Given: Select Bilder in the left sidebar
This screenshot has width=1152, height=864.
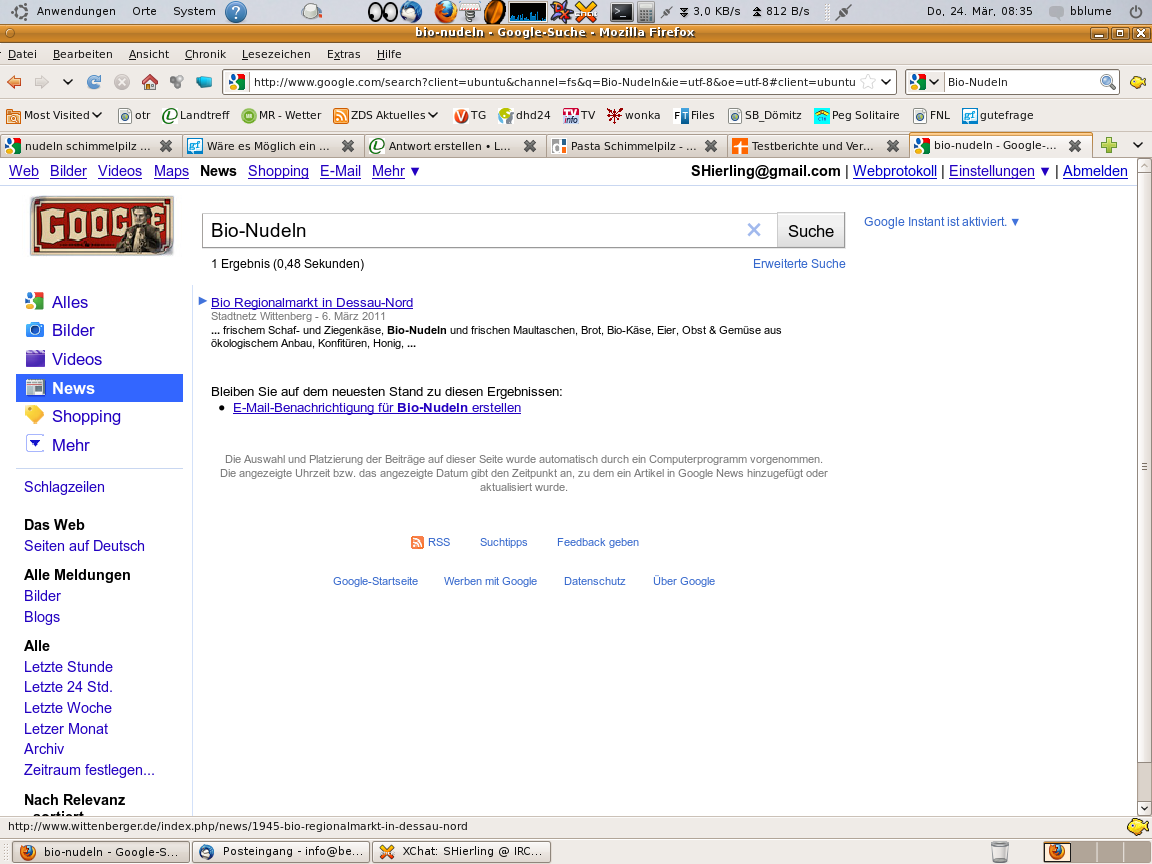Looking at the screenshot, I should [x=73, y=330].
